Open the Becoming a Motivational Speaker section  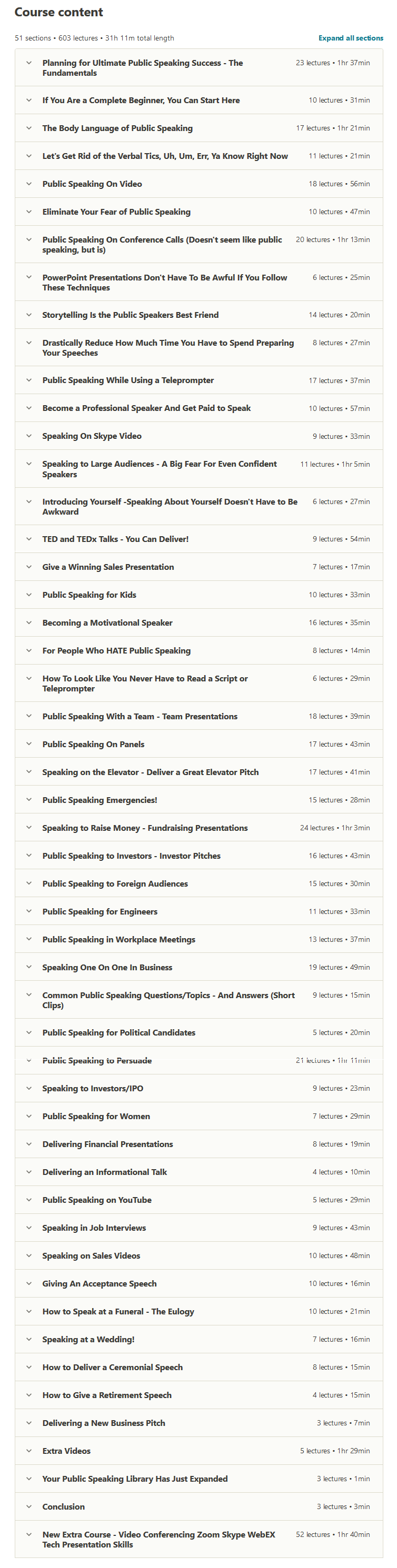(x=107, y=622)
